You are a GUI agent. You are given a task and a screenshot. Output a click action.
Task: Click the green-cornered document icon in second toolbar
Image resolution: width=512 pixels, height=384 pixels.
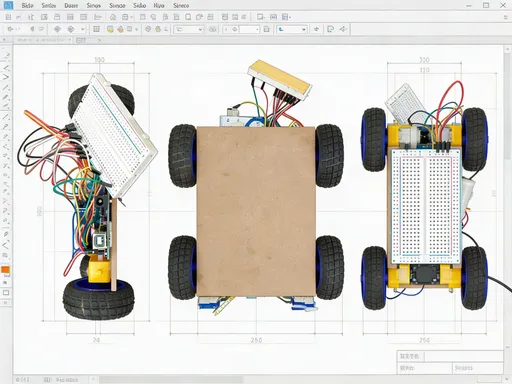(x=330, y=29)
